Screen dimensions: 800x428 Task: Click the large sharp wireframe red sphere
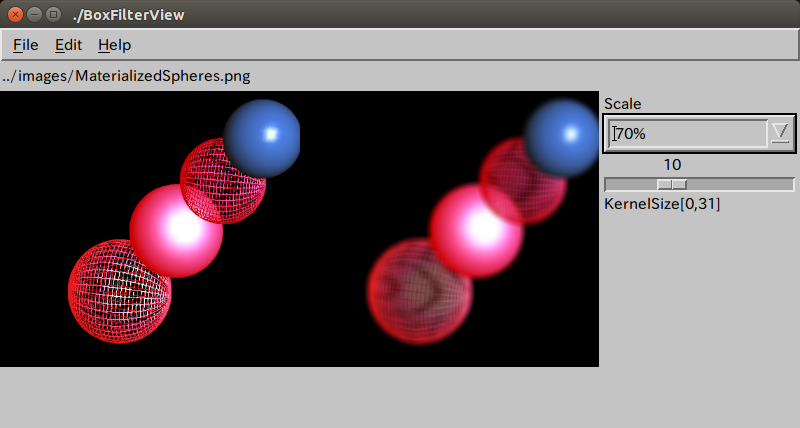(x=120, y=291)
